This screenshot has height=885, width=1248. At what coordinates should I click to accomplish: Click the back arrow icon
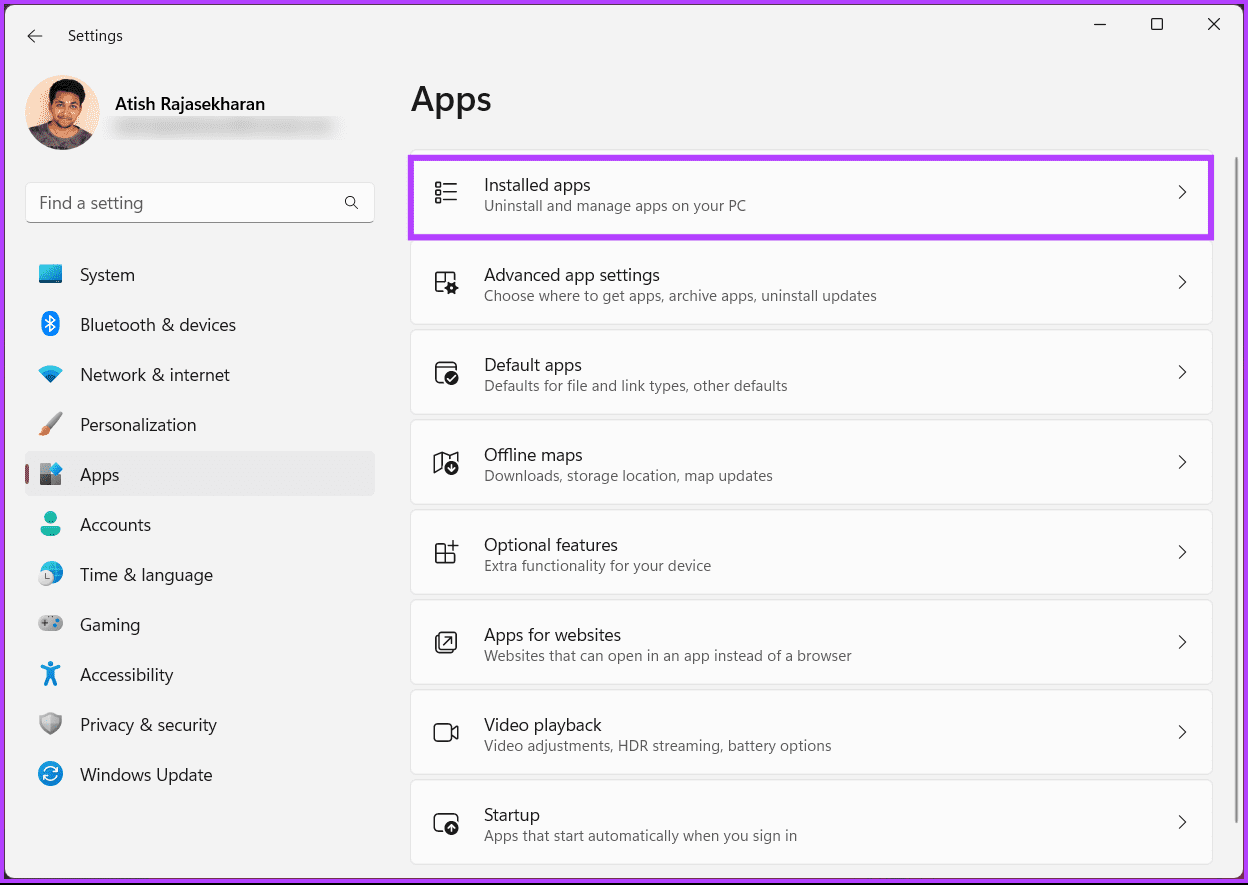pos(35,36)
